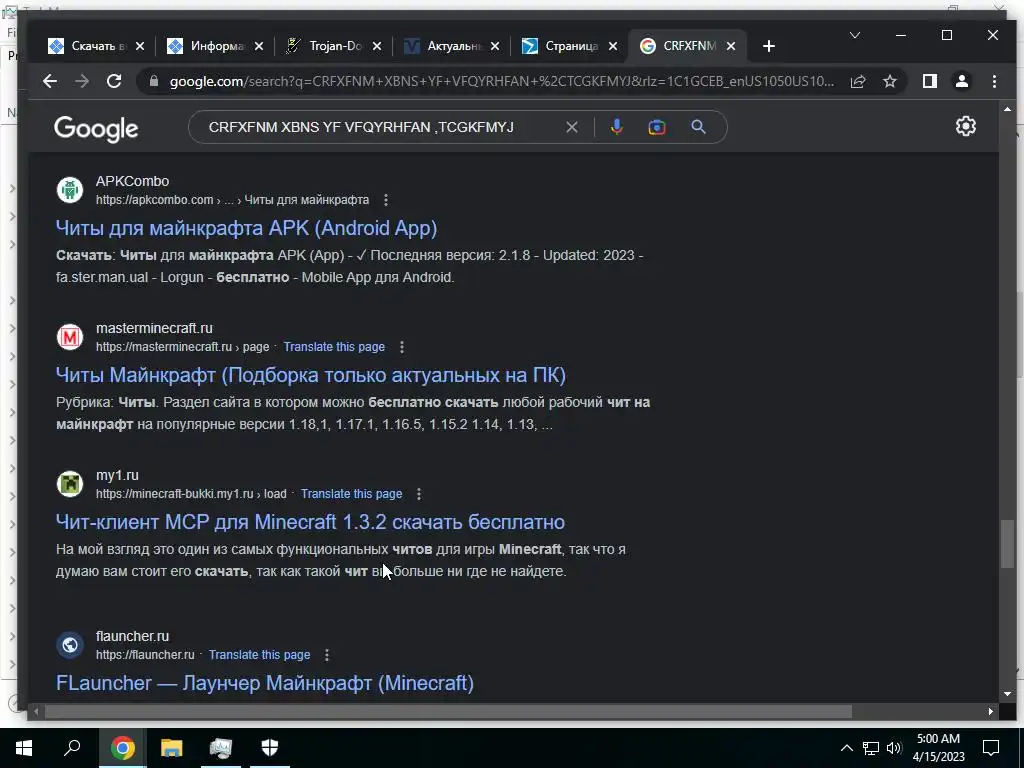
Task: Translate the flauncher.ru result page
Action: coord(259,654)
